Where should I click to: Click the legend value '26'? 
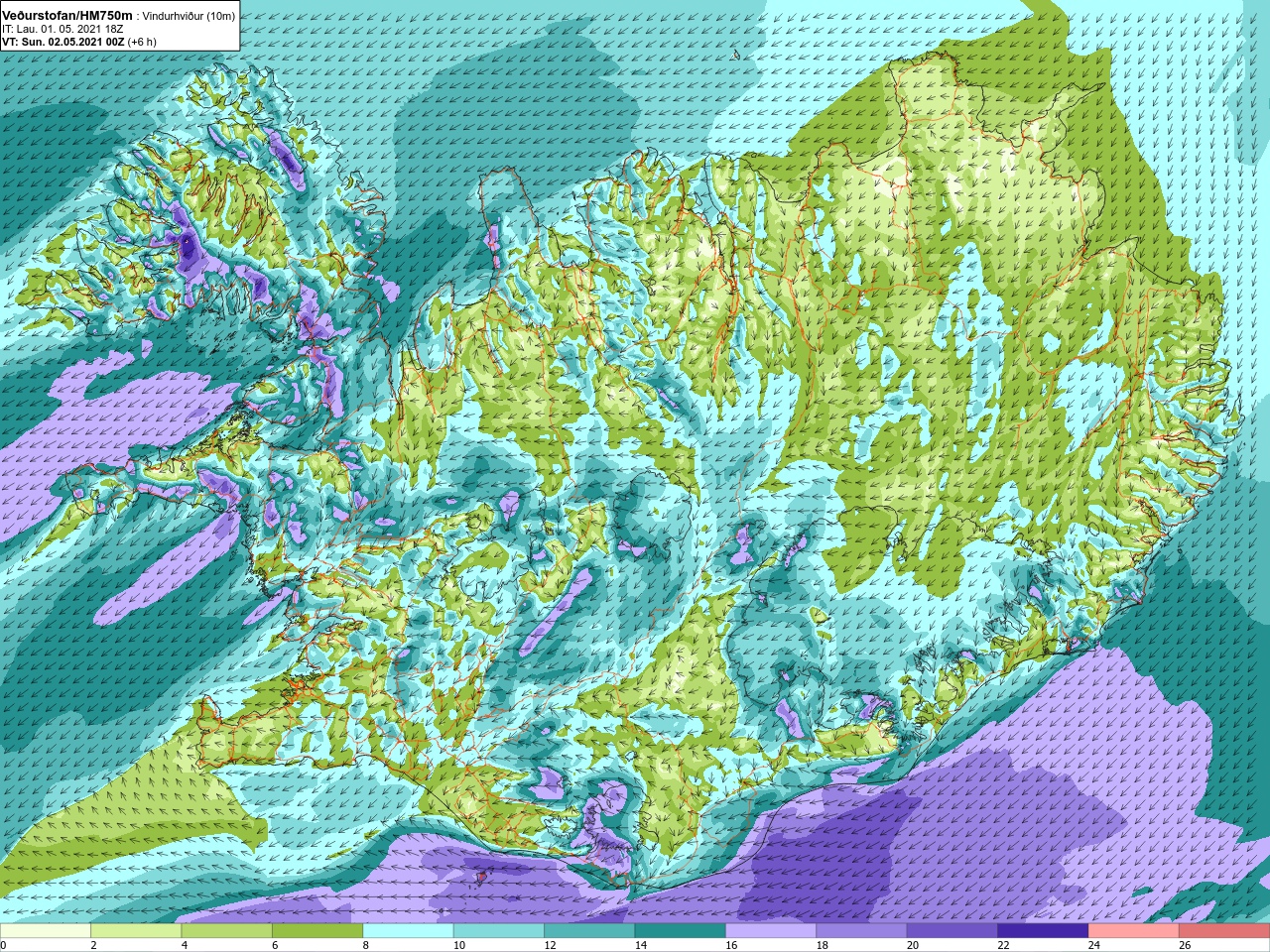[x=1185, y=945]
